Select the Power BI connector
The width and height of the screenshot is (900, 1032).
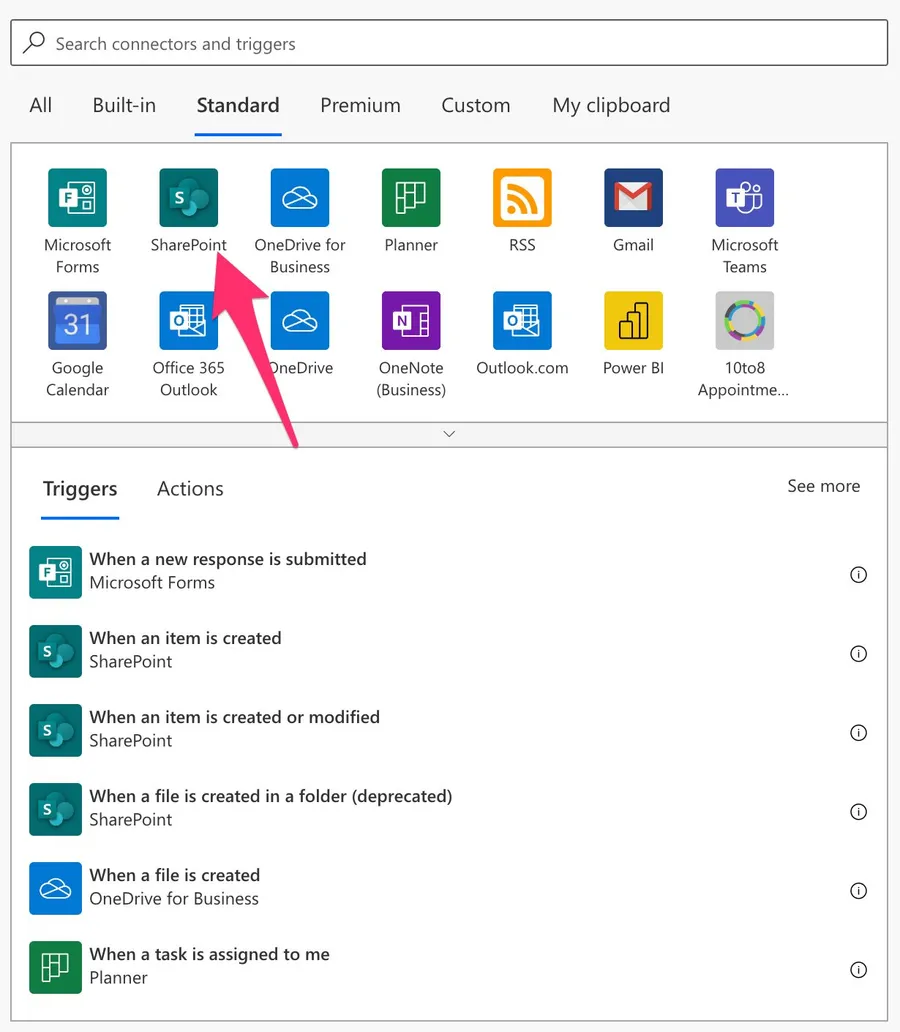(633, 321)
